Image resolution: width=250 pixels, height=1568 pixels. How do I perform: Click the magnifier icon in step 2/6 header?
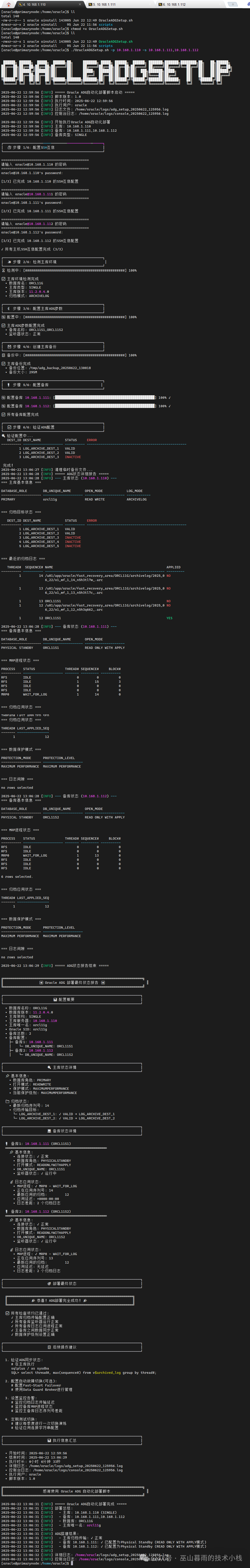(x=9, y=262)
